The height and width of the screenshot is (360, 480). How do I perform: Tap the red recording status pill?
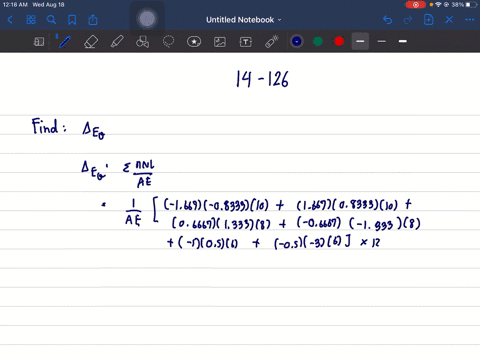pyautogui.click(x=415, y=5)
